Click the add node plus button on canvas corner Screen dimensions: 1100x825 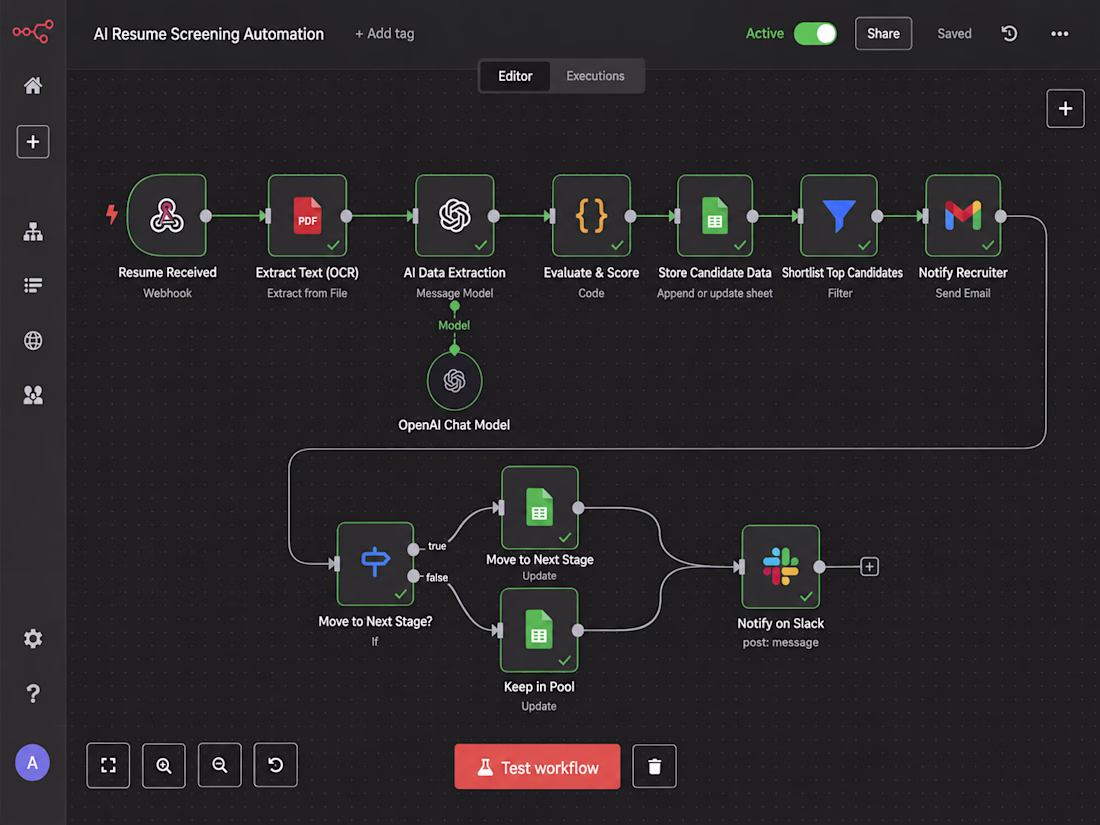pyautogui.click(x=1065, y=109)
